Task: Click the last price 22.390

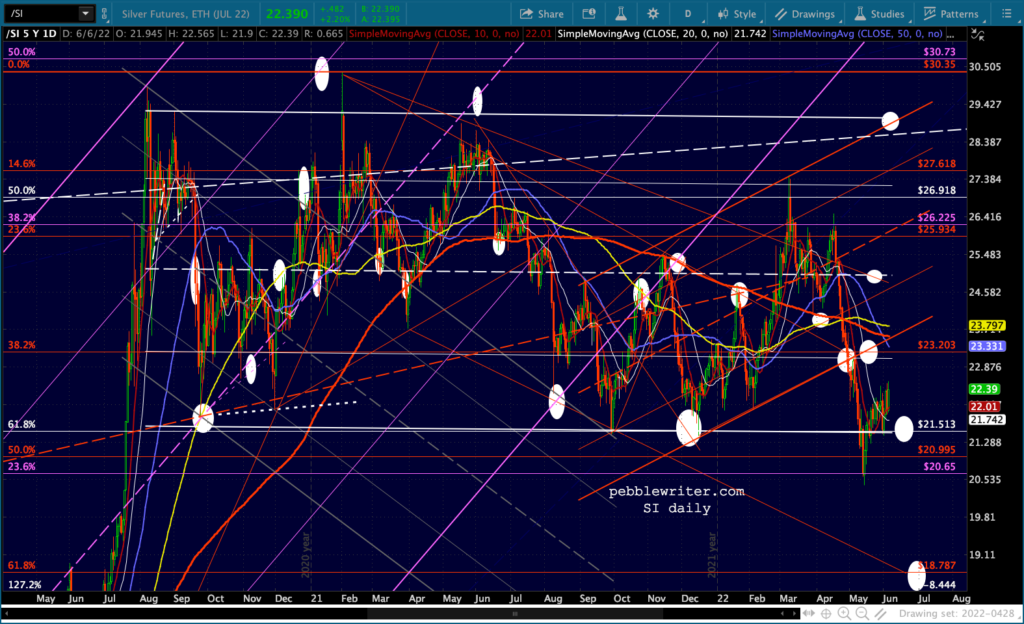Action: coord(286,14)
